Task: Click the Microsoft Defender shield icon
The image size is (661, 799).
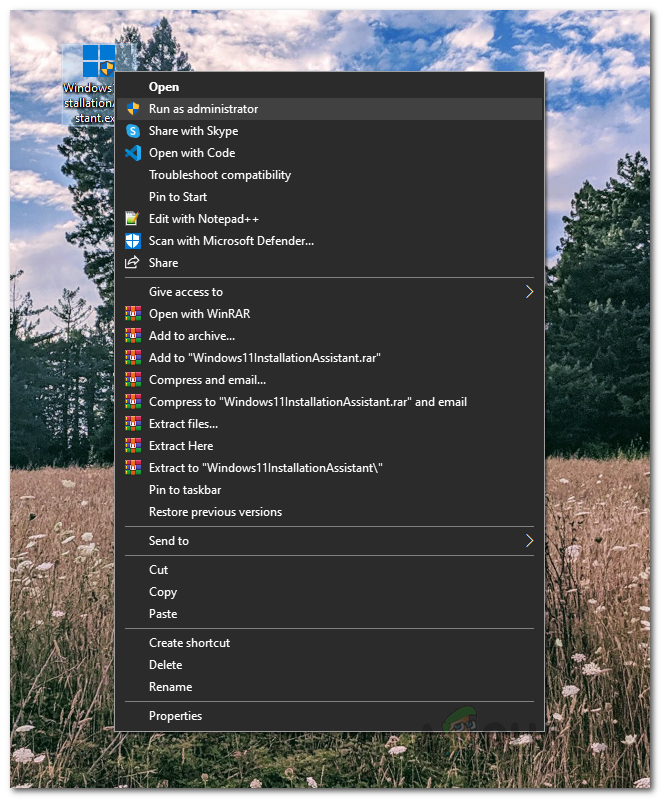Action: pyautogui.click(x=133, y=241)
